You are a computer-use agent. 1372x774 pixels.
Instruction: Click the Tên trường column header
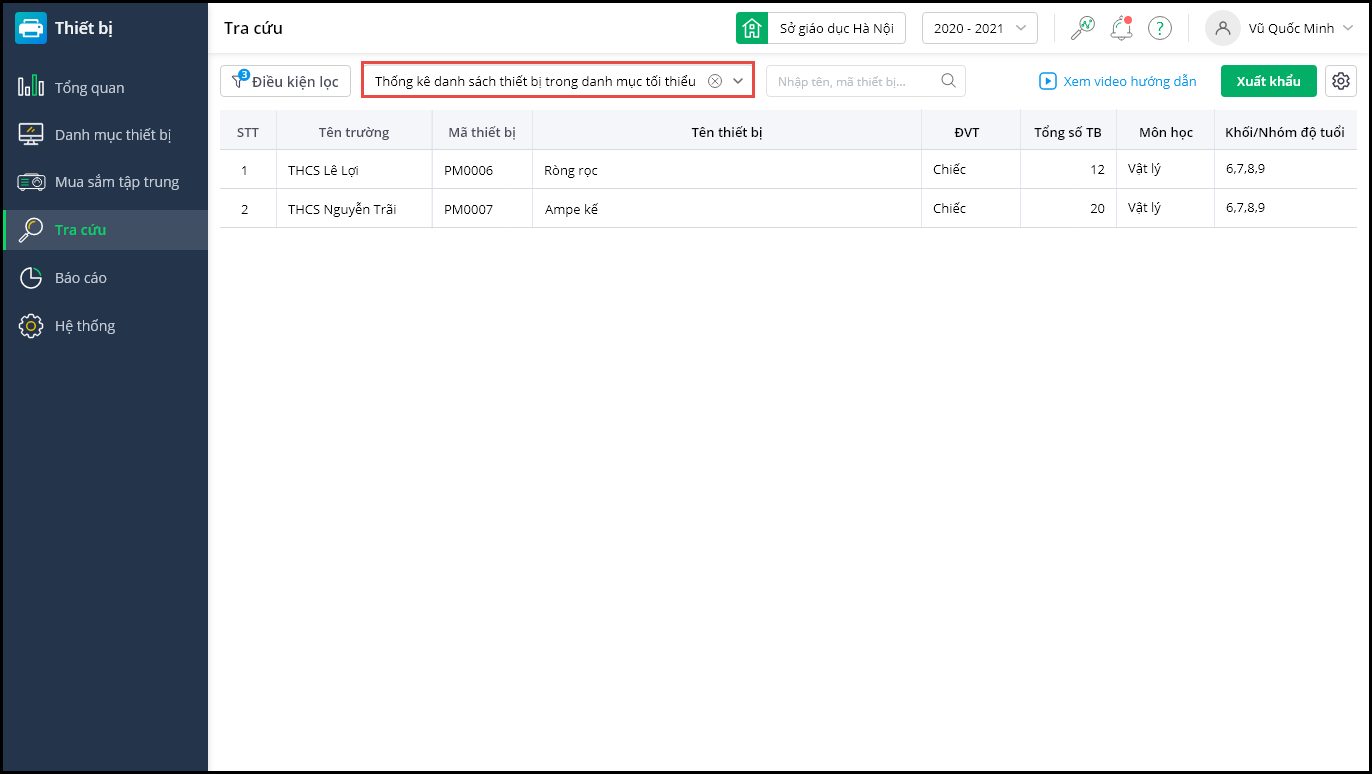click(354, 132)
